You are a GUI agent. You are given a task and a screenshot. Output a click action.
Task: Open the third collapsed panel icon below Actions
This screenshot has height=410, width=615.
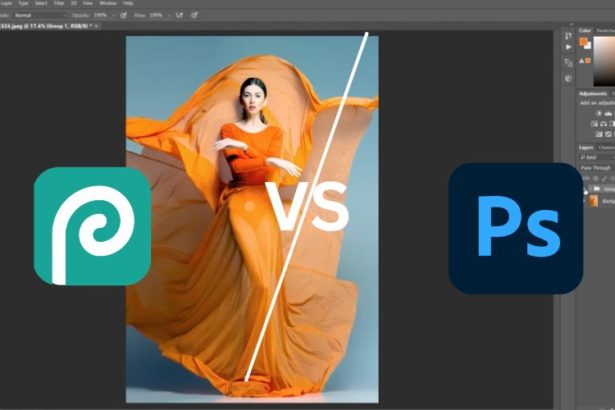[568, 62]
